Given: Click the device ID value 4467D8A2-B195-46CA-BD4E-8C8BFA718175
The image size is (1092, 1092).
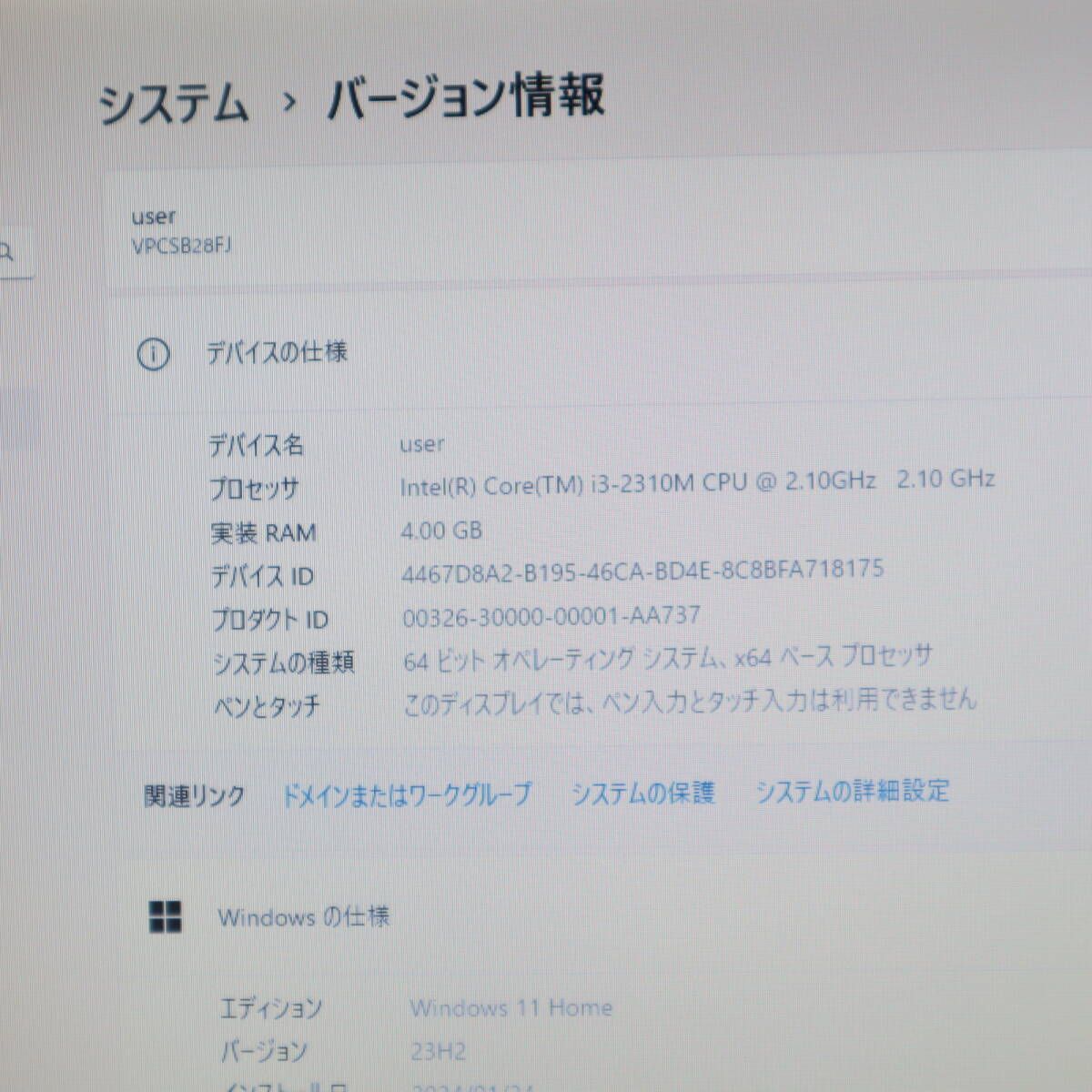Looking at the screenshot, I should (x=642, y=571).
